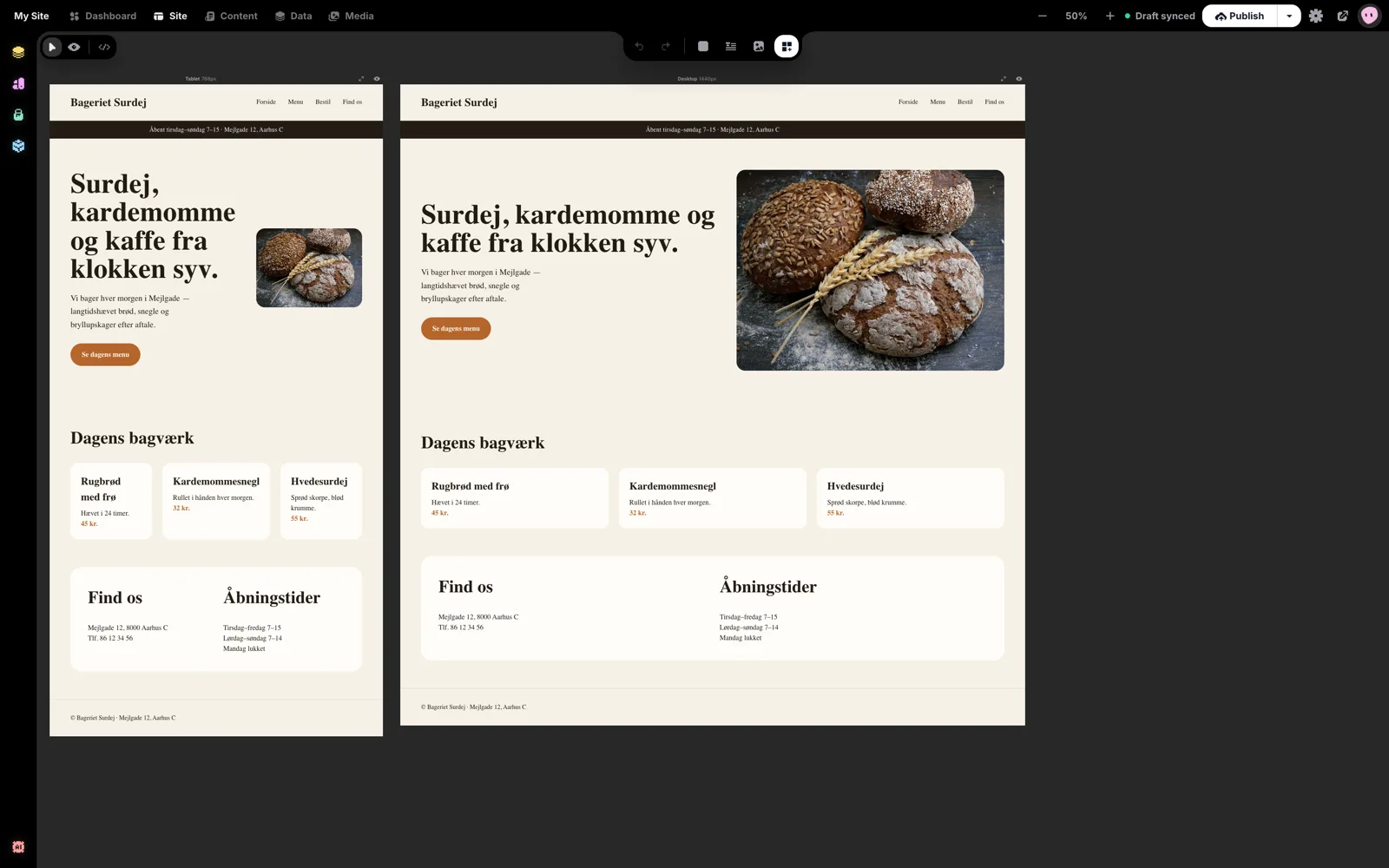Toggle preview mode with the eye icon
This screenshot has width=1389, height=868.
coord(75,47)
